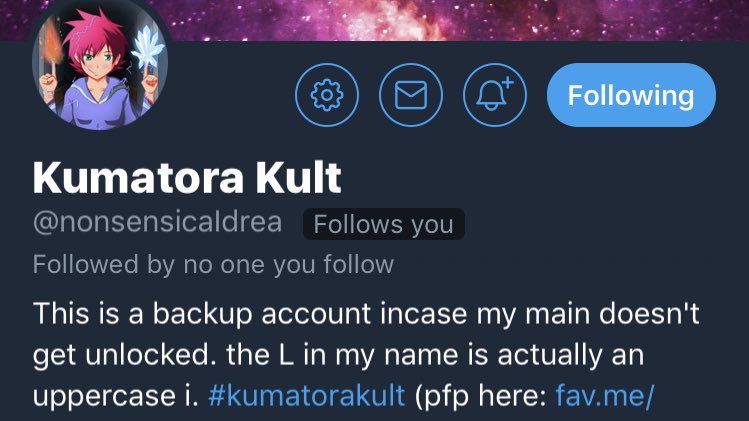Unfollow by clicking the Following button
Image resolution: width=749 pixels, height=421 pixels.
(631, 95)
